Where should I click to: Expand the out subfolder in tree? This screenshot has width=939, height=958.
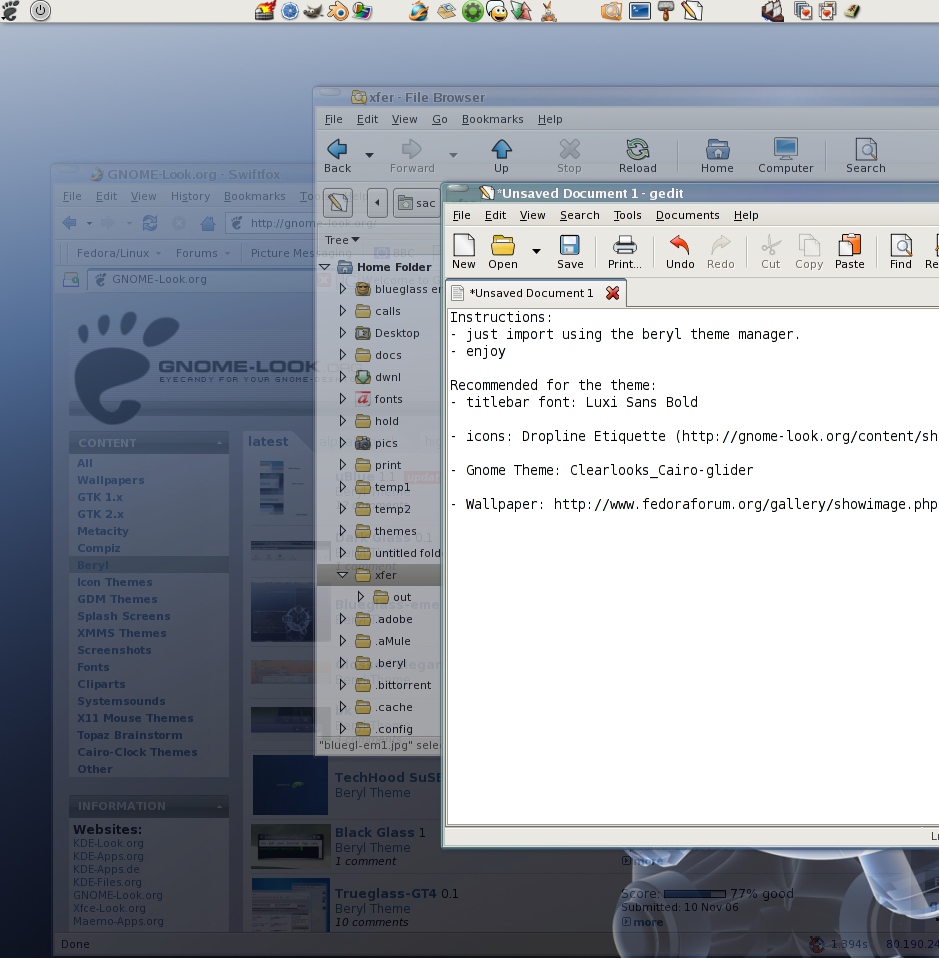coord(360,597)
